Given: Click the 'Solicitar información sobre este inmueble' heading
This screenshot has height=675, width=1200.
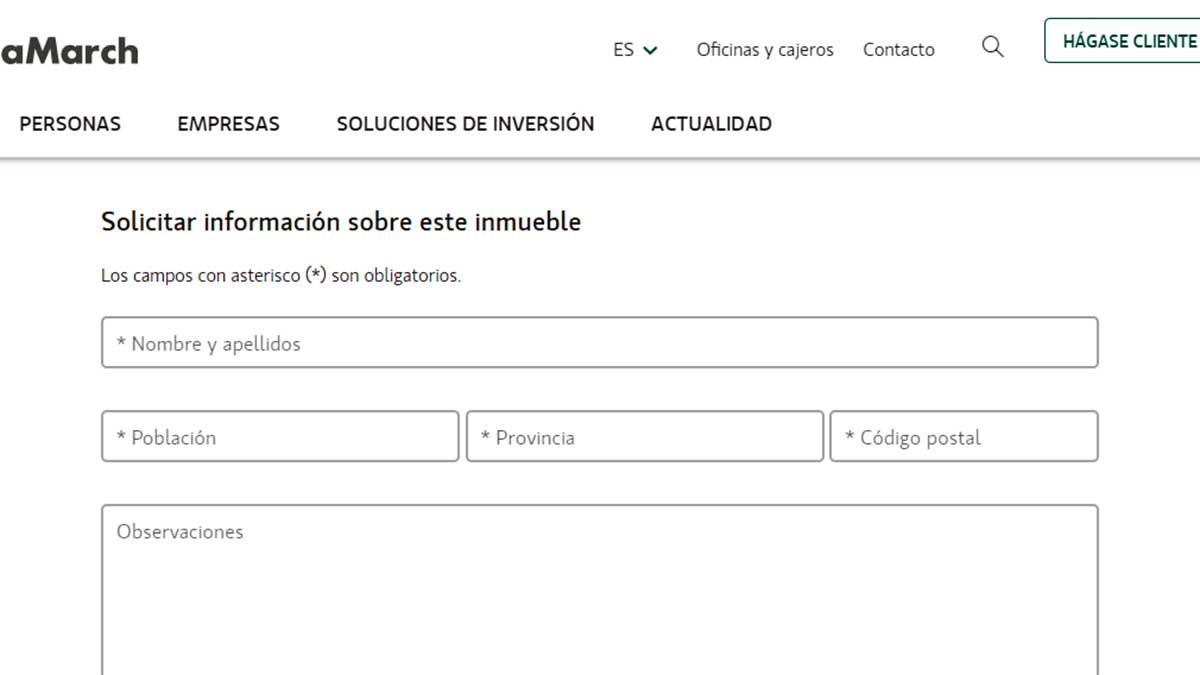Looking at the screenshot, I should pyautogui.click(x=340, y=222).
